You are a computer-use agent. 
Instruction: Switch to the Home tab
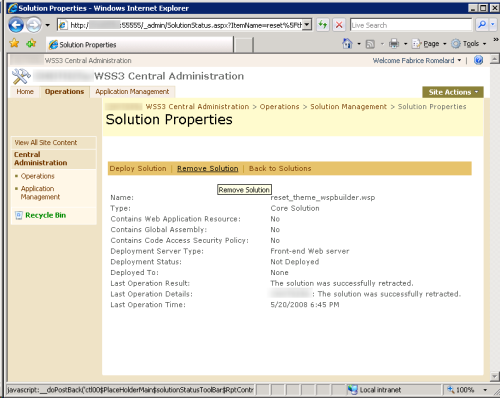(x=25, y=92)
